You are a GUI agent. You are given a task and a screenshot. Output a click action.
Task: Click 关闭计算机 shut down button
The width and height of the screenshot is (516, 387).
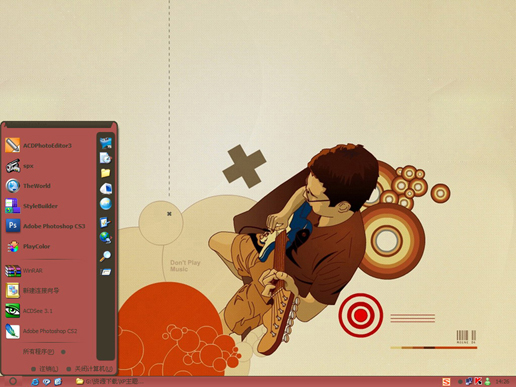coord(90,369)
